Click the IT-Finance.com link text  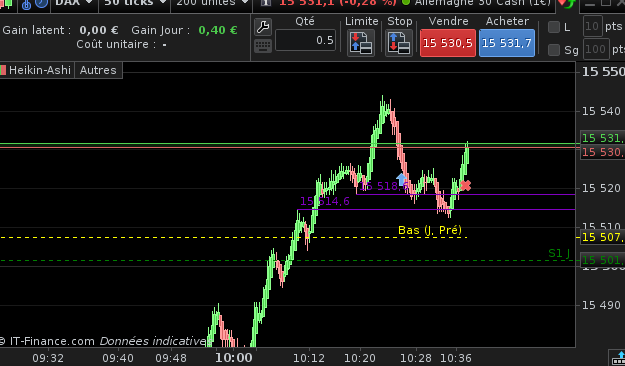click(52, 341)
